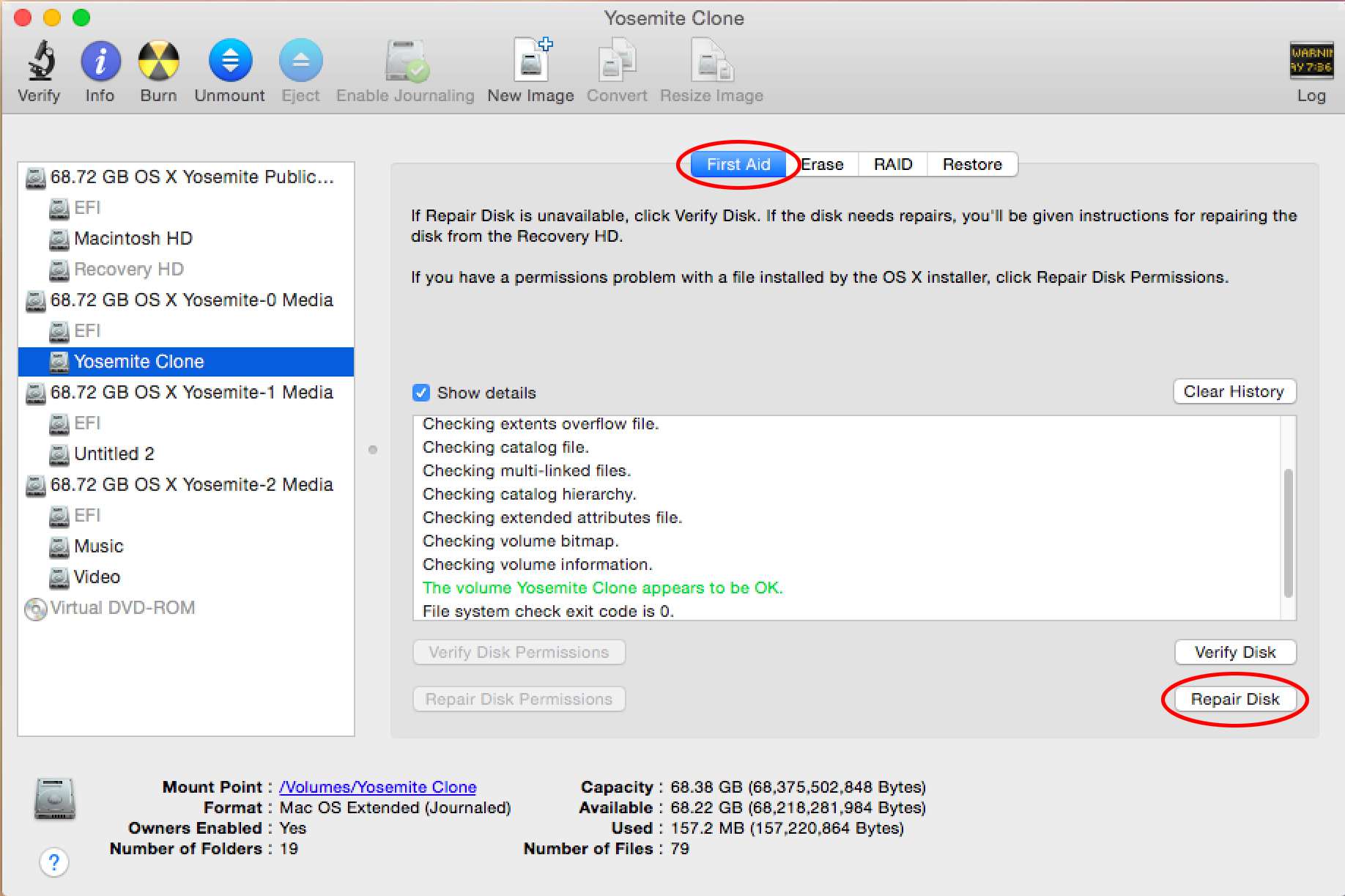
Task: Click the Eject toolbar icon
Action: 300,60
